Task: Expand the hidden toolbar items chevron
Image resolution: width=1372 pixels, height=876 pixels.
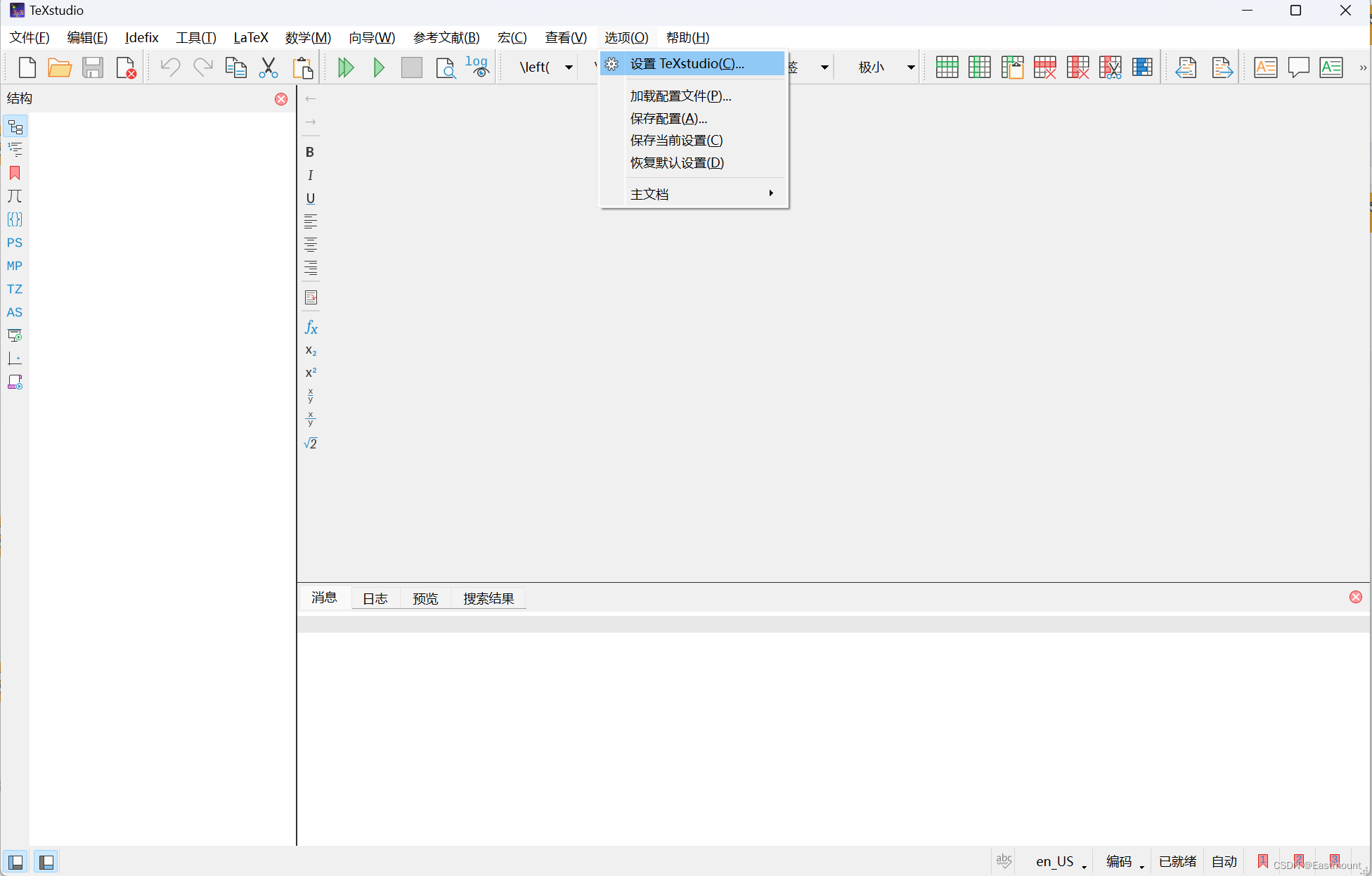Action: click(x=1363, y=67)
